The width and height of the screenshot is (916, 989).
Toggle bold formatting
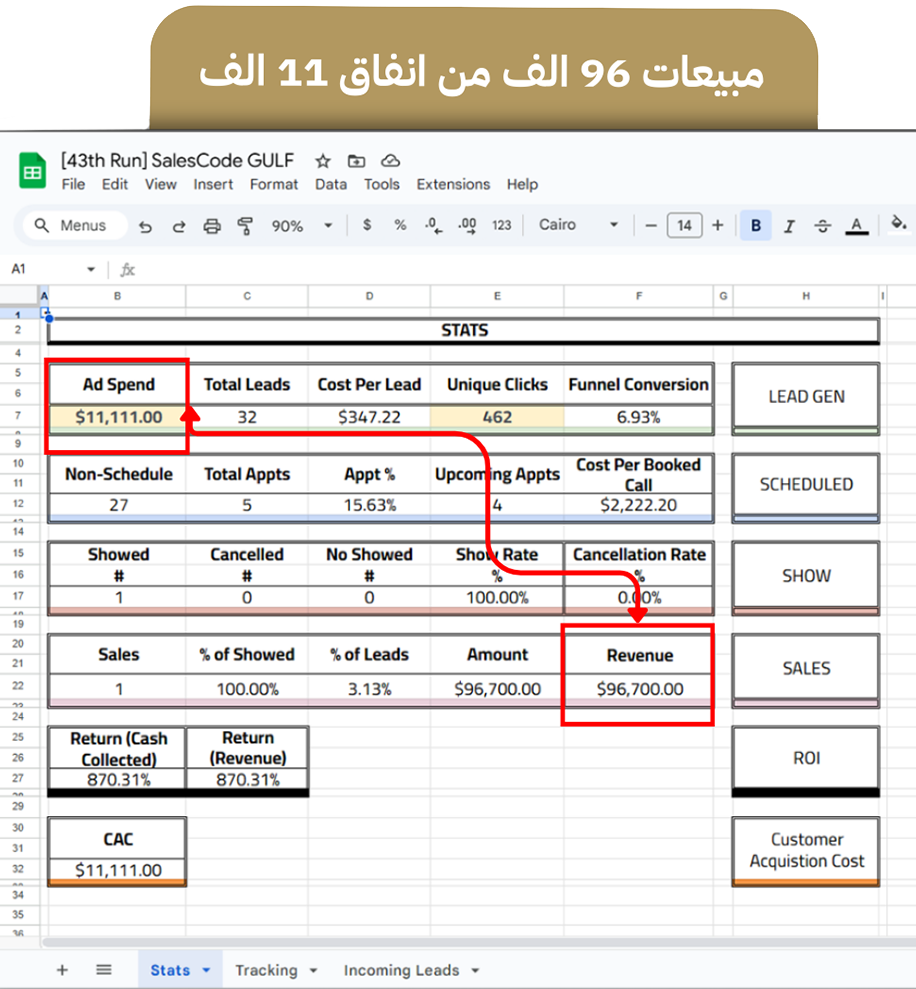click(756, 225)
